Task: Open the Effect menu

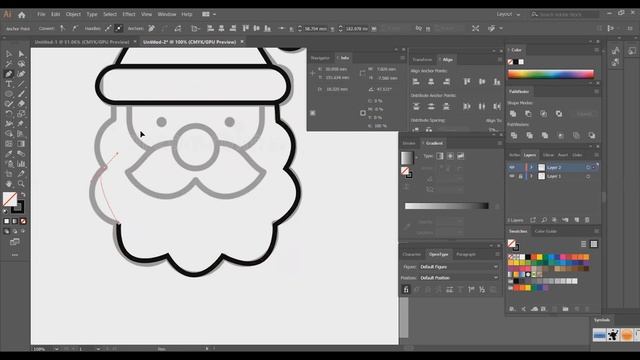Action: (129, 14)
